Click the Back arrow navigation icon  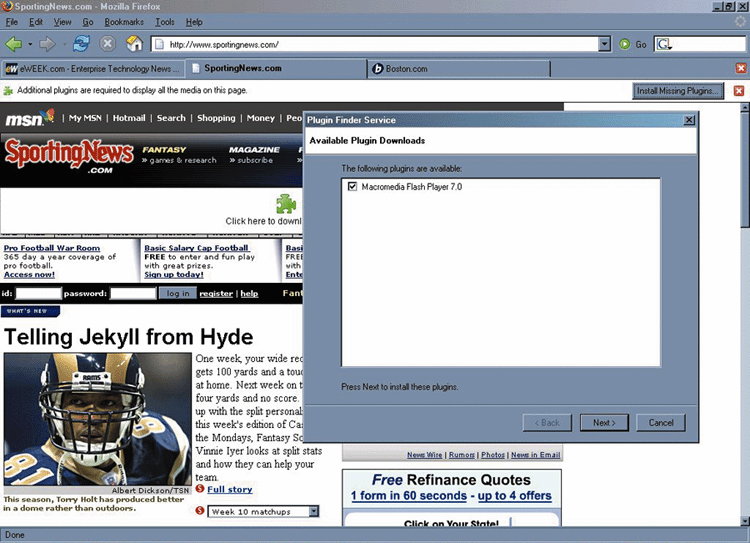click(13, 44)
